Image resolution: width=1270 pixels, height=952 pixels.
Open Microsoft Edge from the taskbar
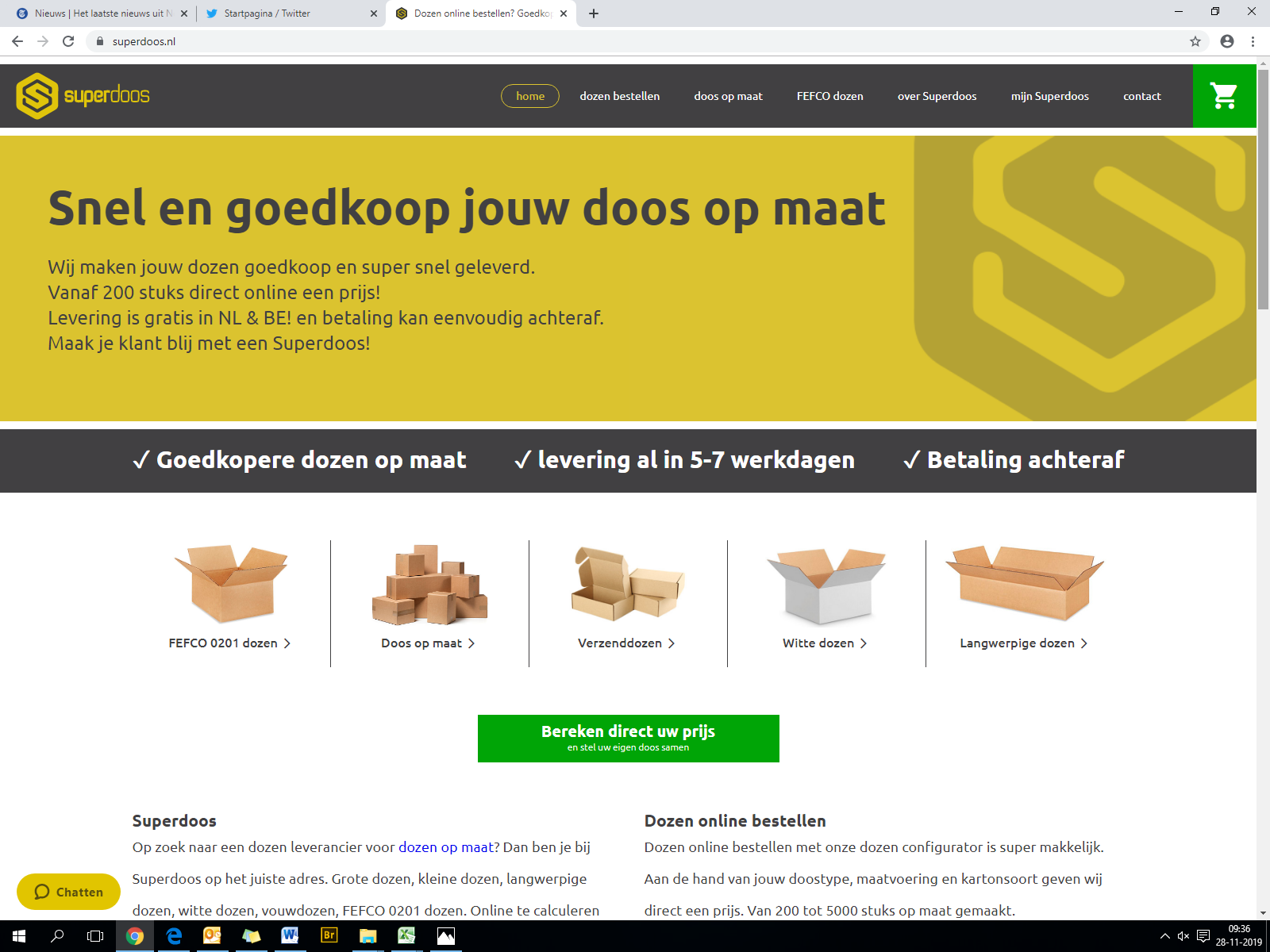(x=174, y=936)
